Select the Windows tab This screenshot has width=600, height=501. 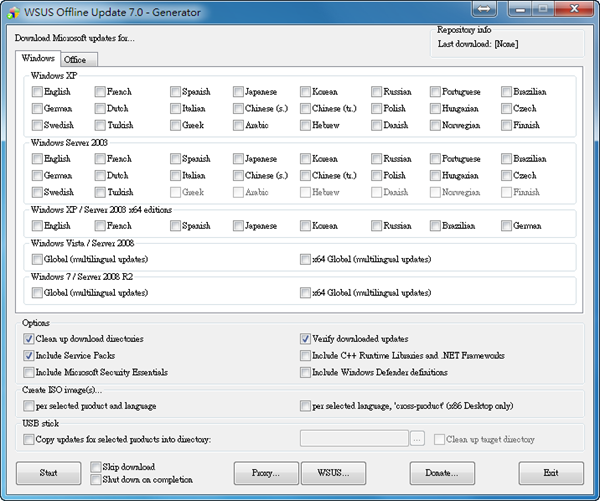(x=38, y=58)
